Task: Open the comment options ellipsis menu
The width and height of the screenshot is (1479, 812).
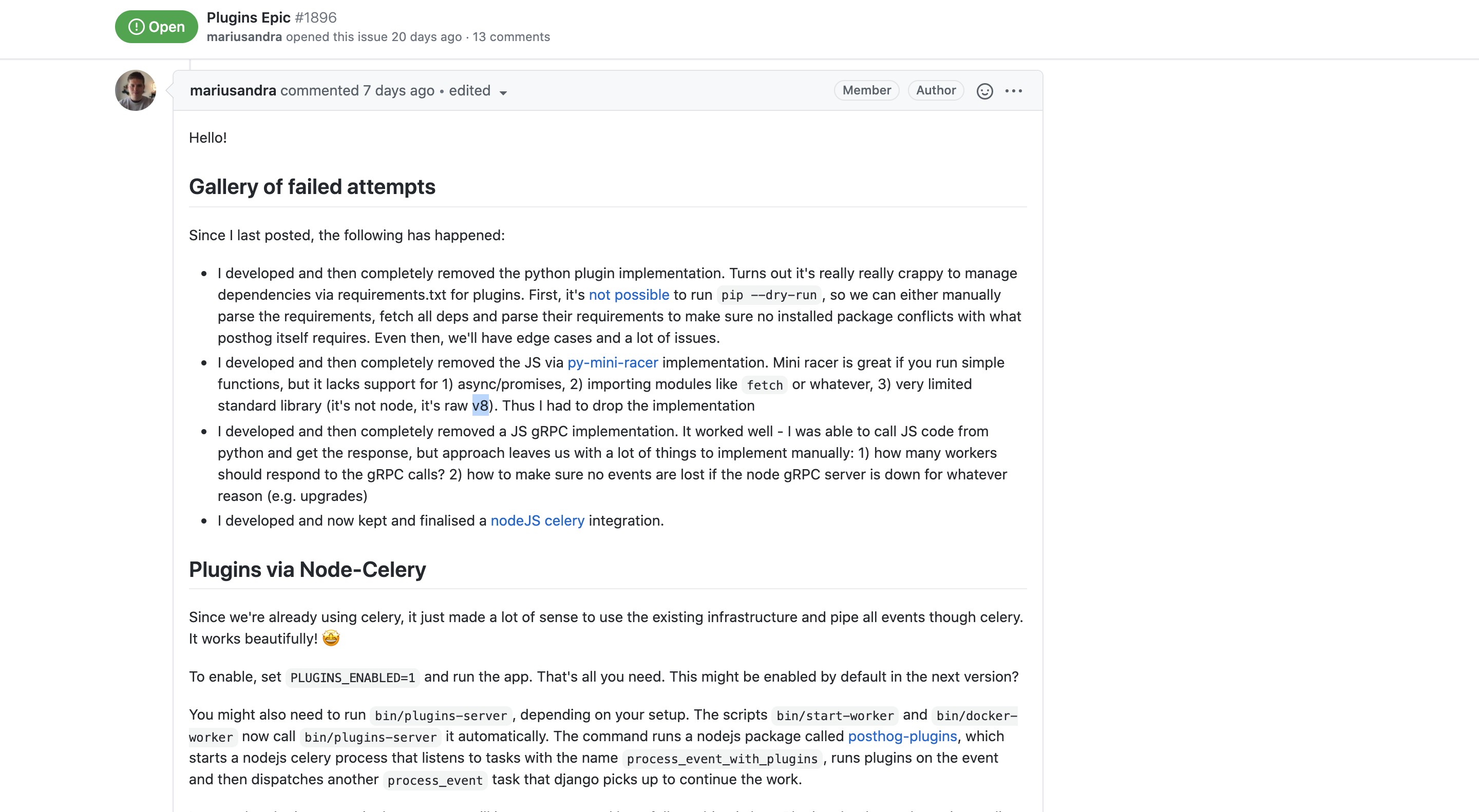Action: point(1014,91)
